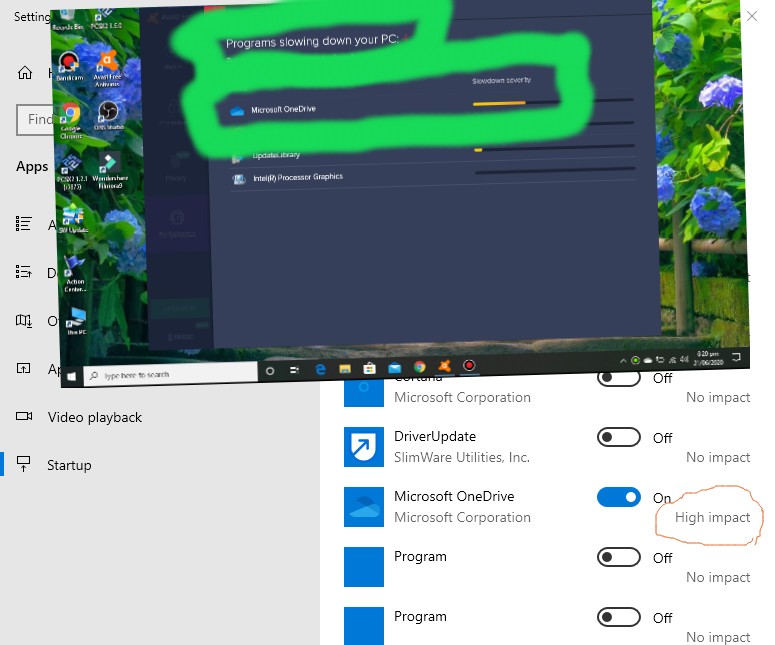
Task: Go to Settings Home icon
Action: pos(25,73)
